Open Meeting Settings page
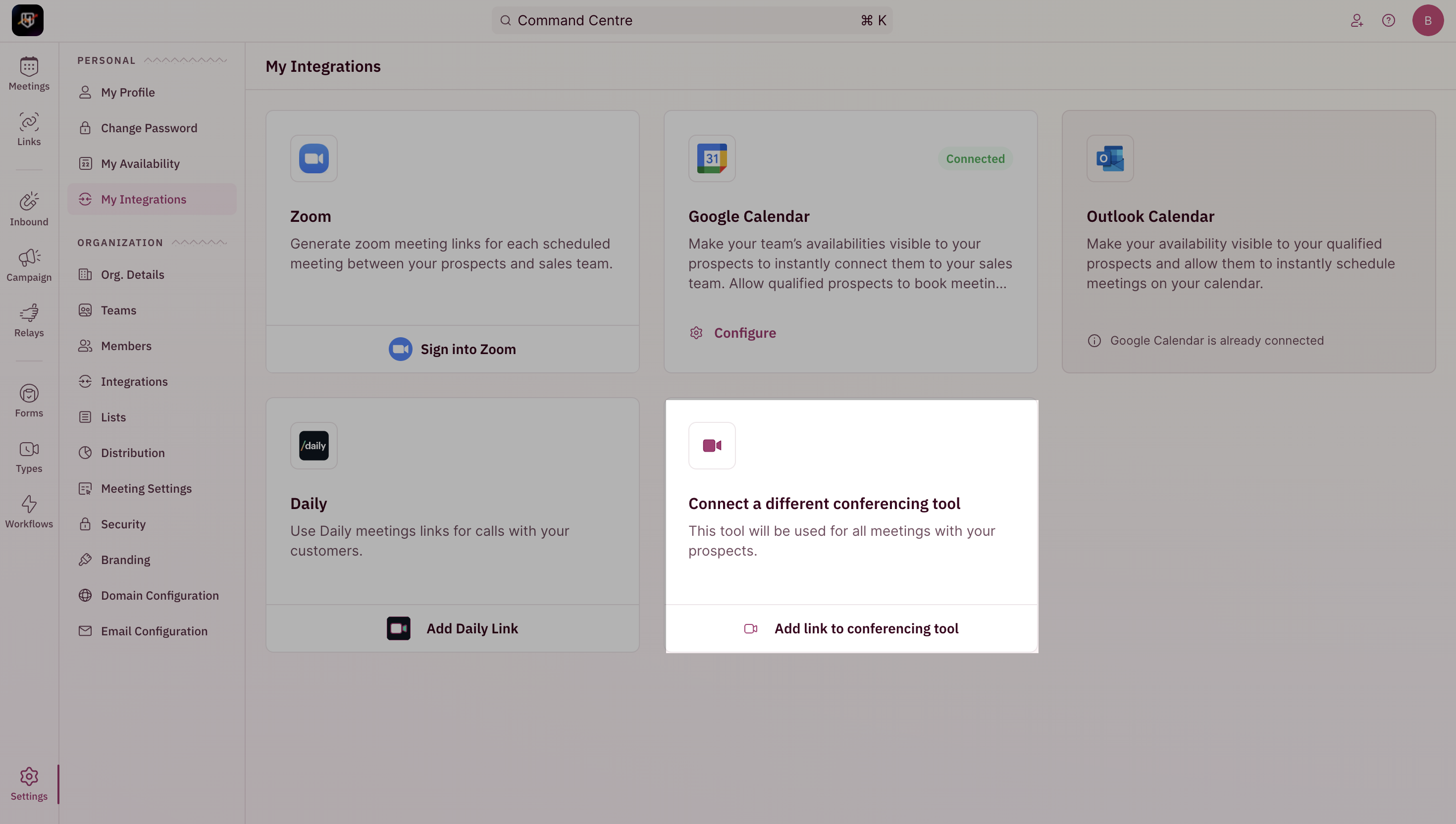The width and height of the screenshot is (1456, 824). [x=152, y=488]
